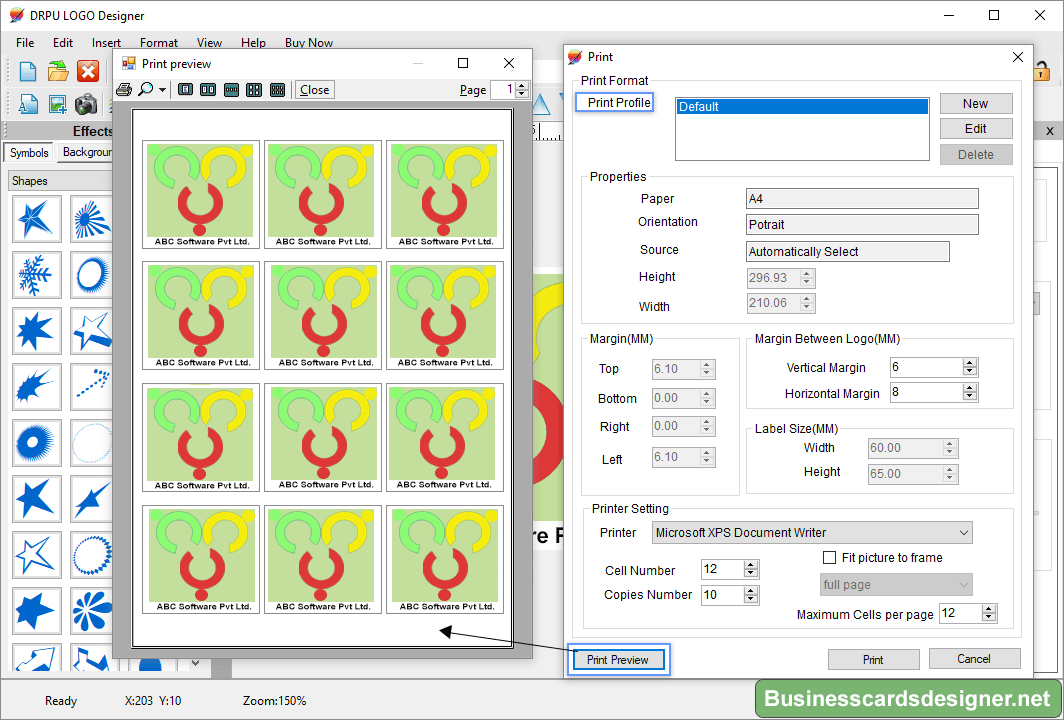Select the Default print profile
The width and height of the screenshot is (1064, 720).
802,107
